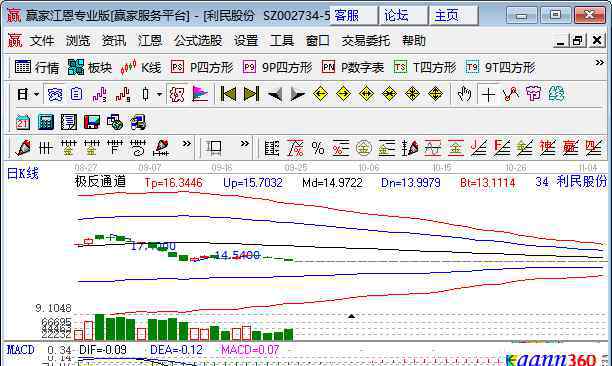This screenshot has width=612, height=366.
Task: Open the 交易委托 menu
Action: [x=365, y=40]
